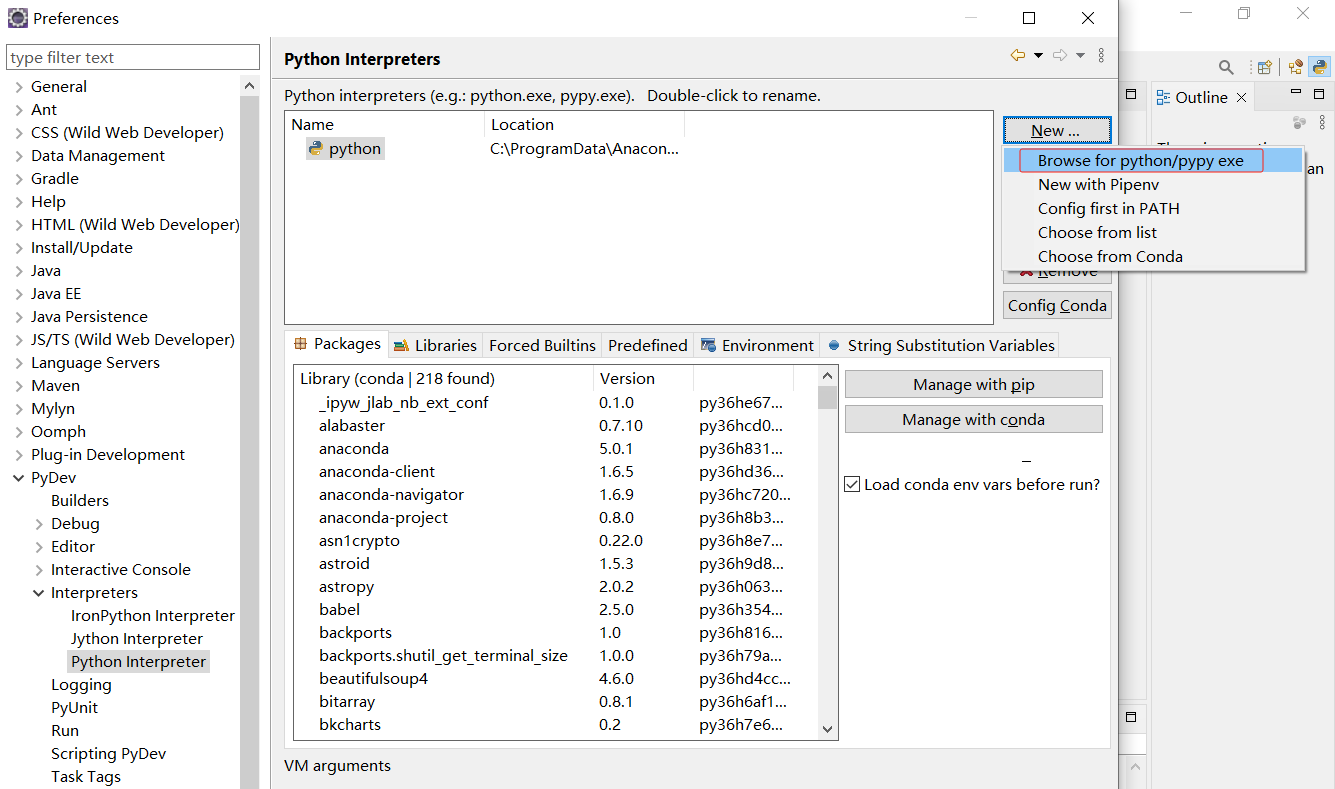
Task: Go back with the yellow arrow icon
Action: pyautogui.click(x=1018, y=56)
